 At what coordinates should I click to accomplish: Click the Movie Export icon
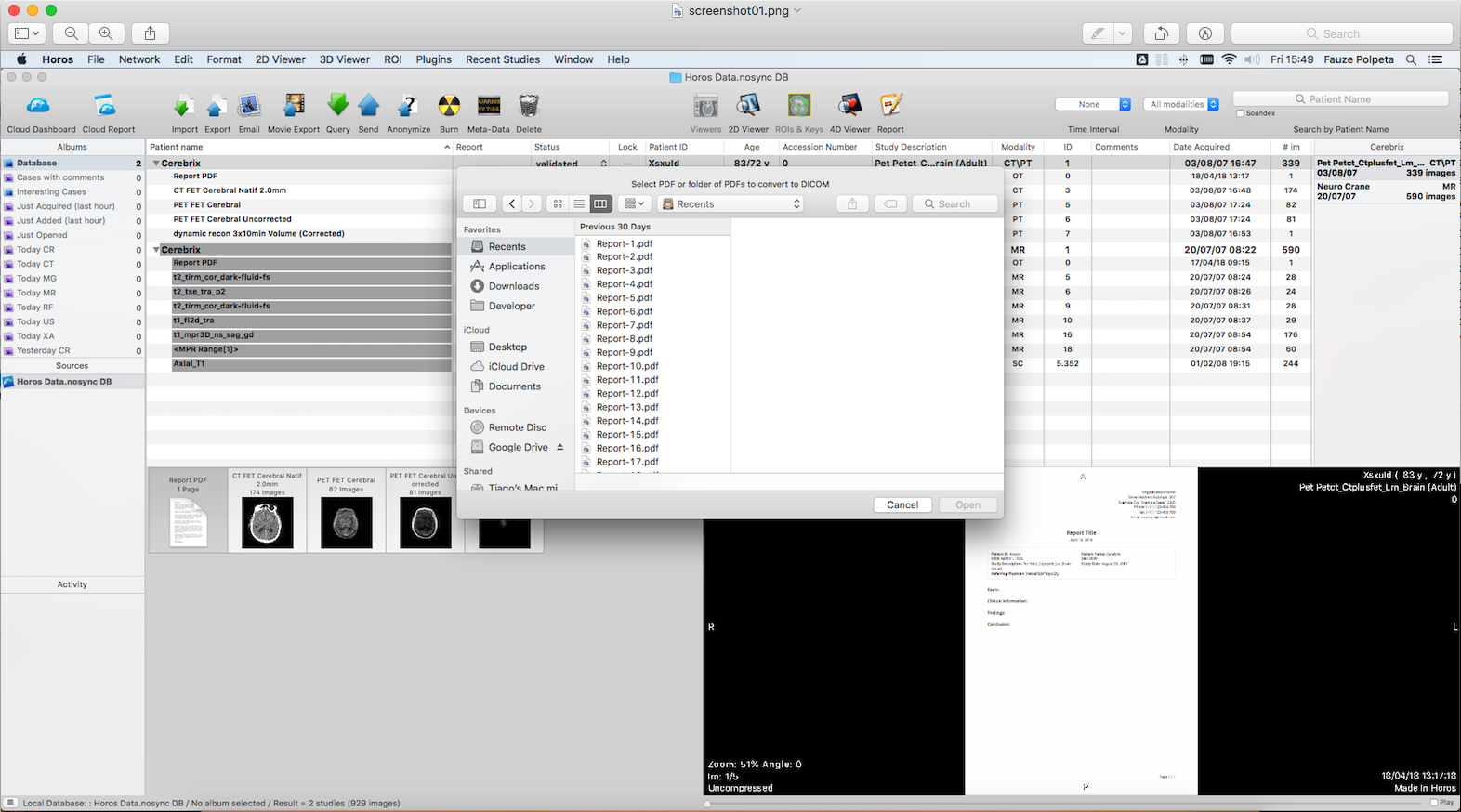coord(294,106)
